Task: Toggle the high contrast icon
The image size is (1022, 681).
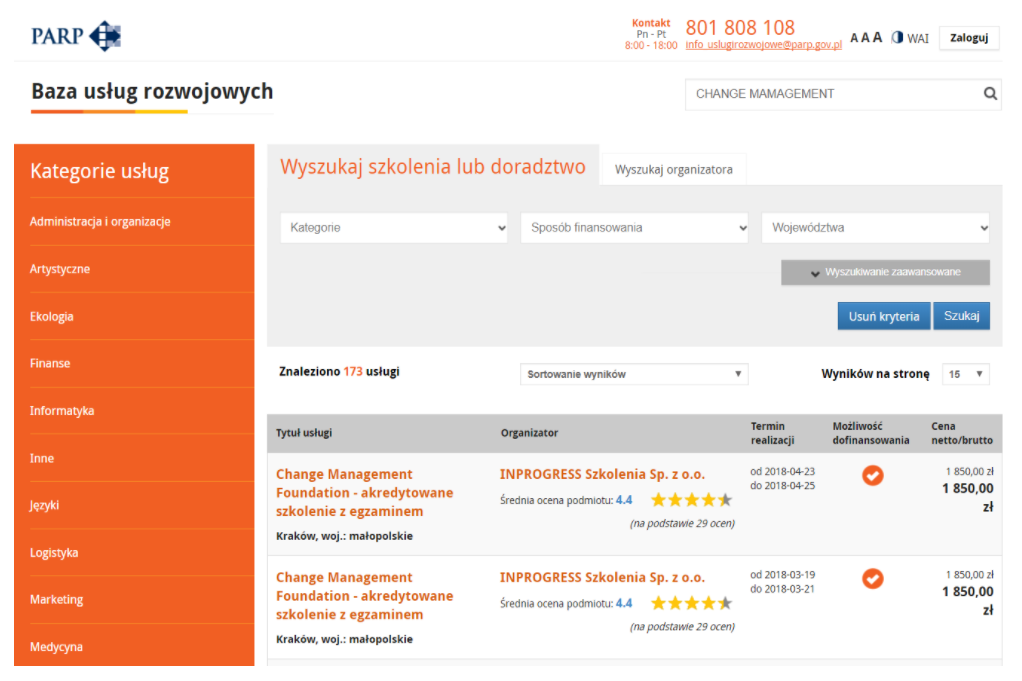Action: click(x=897, y=38)
